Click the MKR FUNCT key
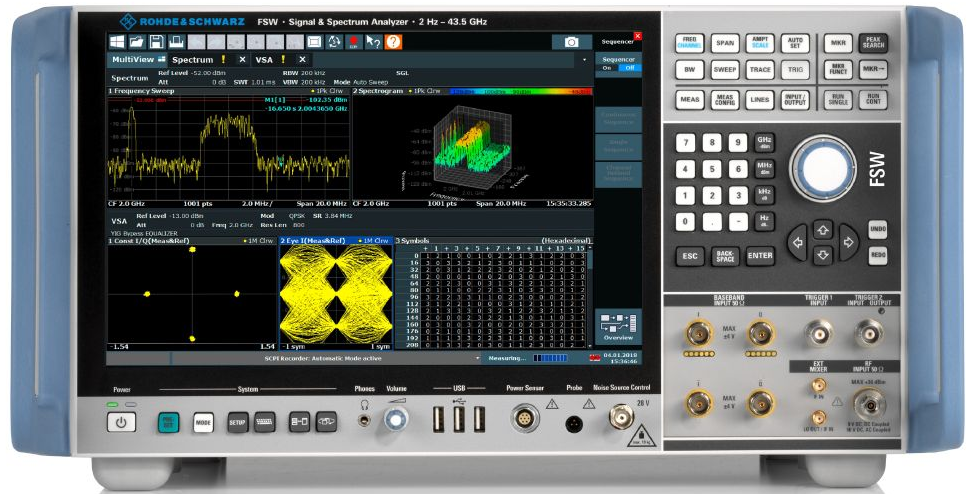Viewport: 973px width, 494px height. point(838,70)
